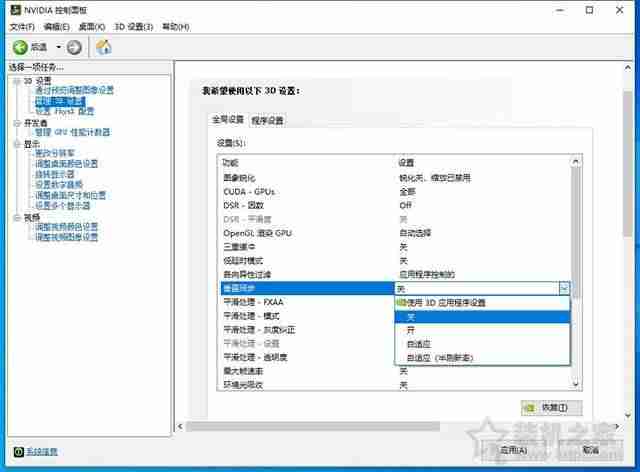Screen dimensions: 640x472
Task: Open 设置数字音频 tree item
Action: tap(59, 185)
